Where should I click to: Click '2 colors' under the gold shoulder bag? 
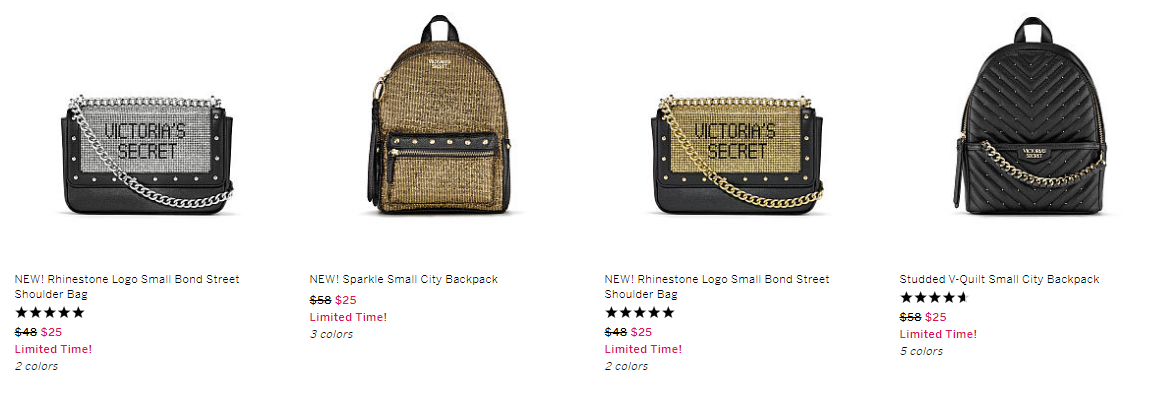click(x=626, y=366)
